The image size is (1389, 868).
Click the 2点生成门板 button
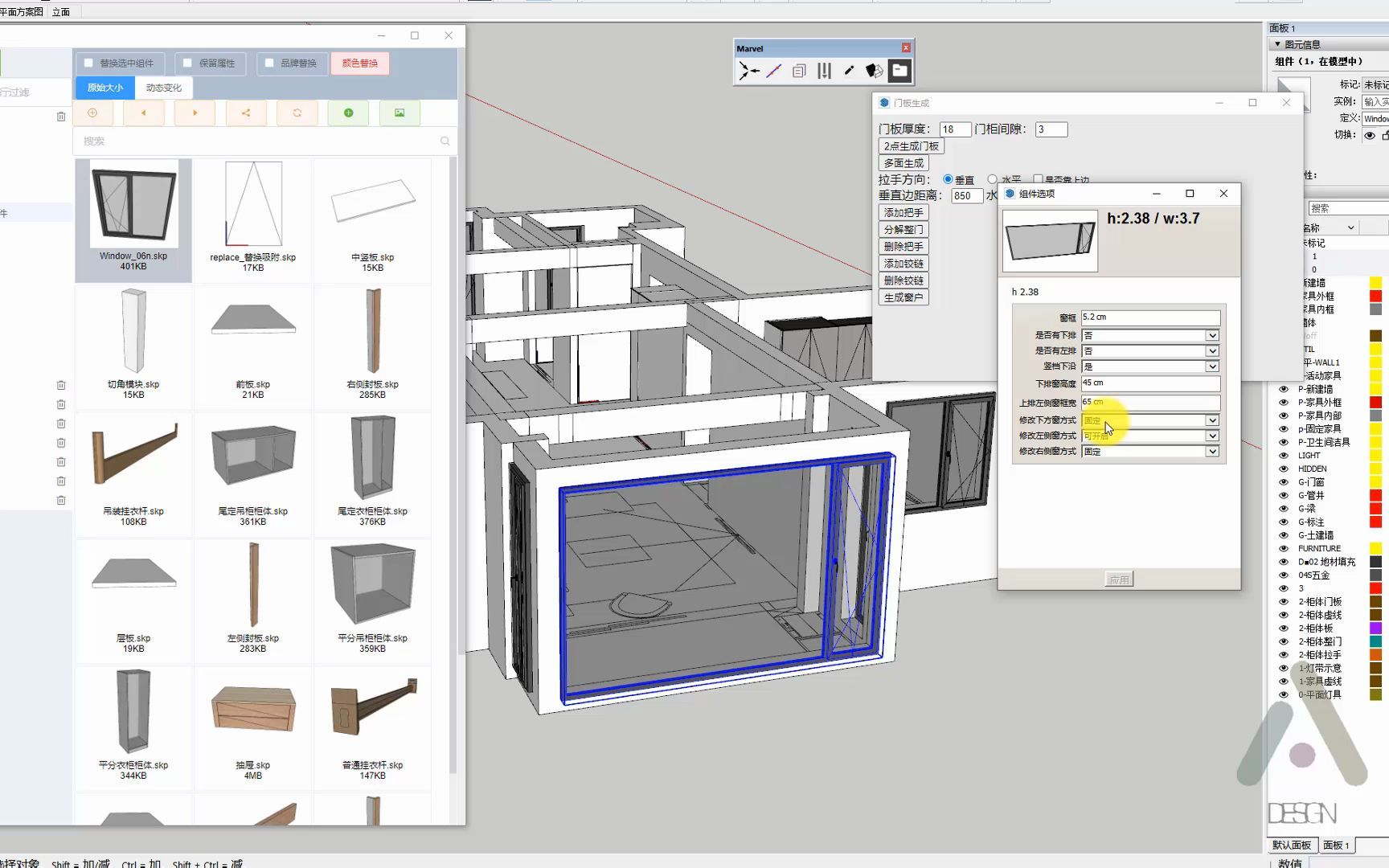911,145
